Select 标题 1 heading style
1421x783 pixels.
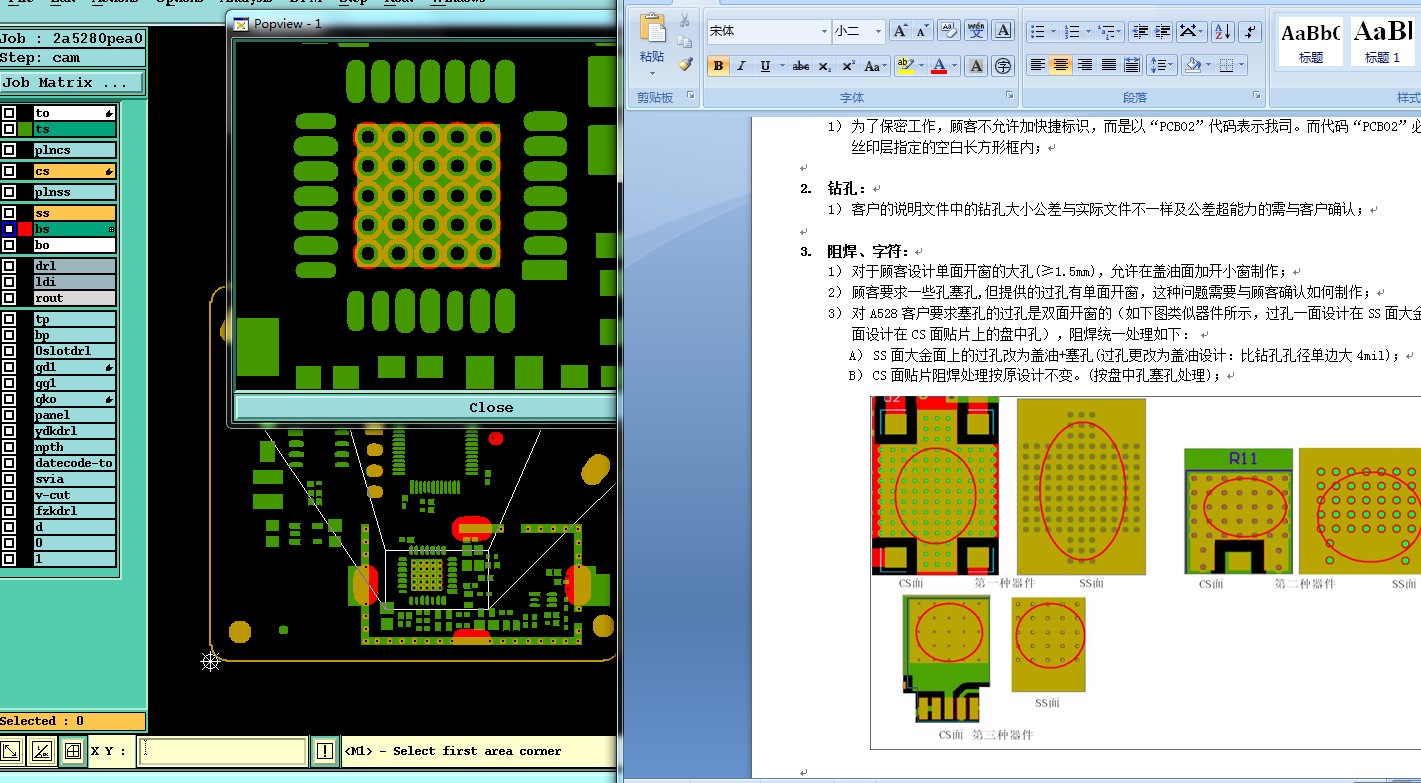1383,42
